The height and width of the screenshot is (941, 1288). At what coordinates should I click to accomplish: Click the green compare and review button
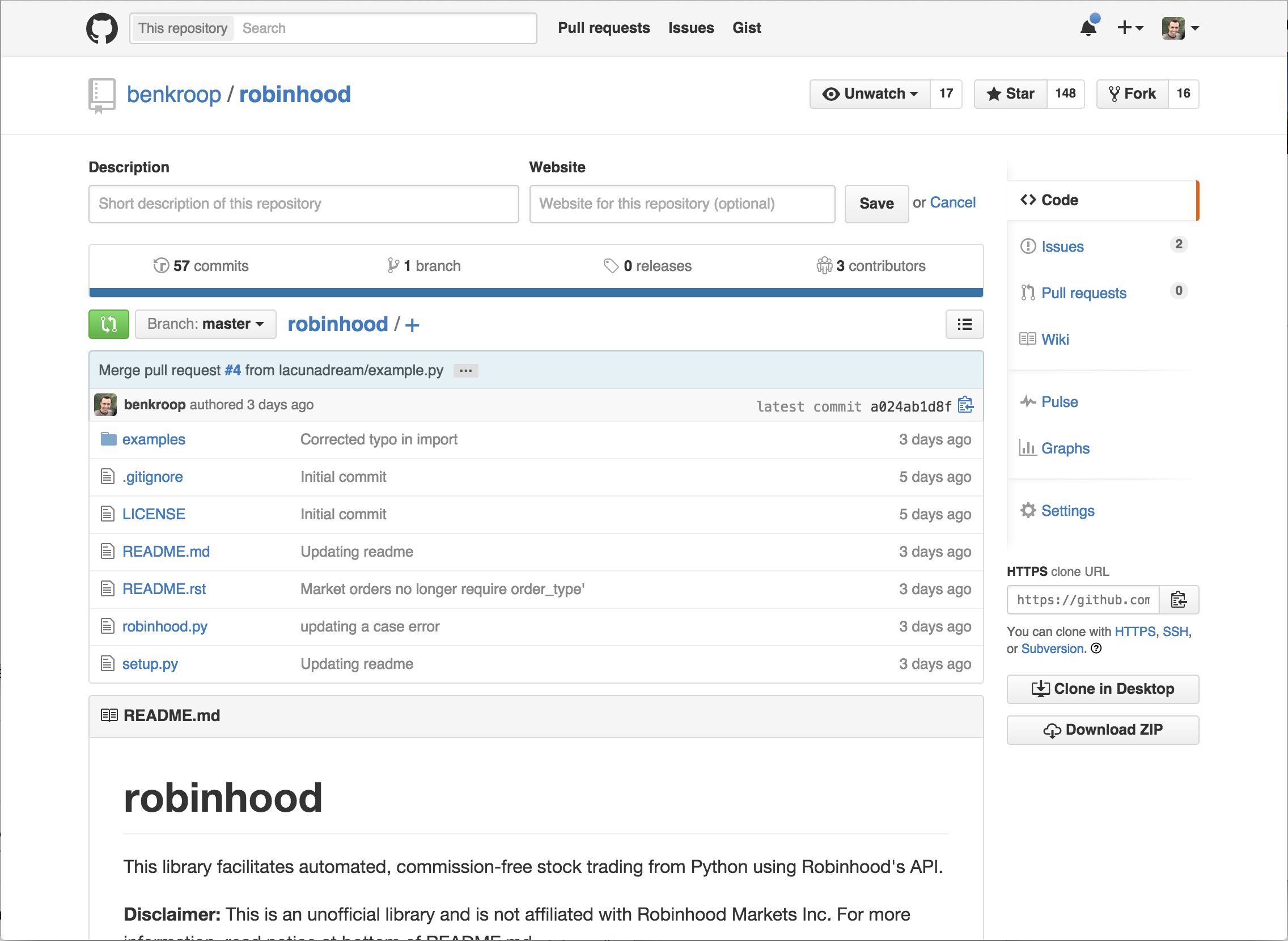pos(109,324)
